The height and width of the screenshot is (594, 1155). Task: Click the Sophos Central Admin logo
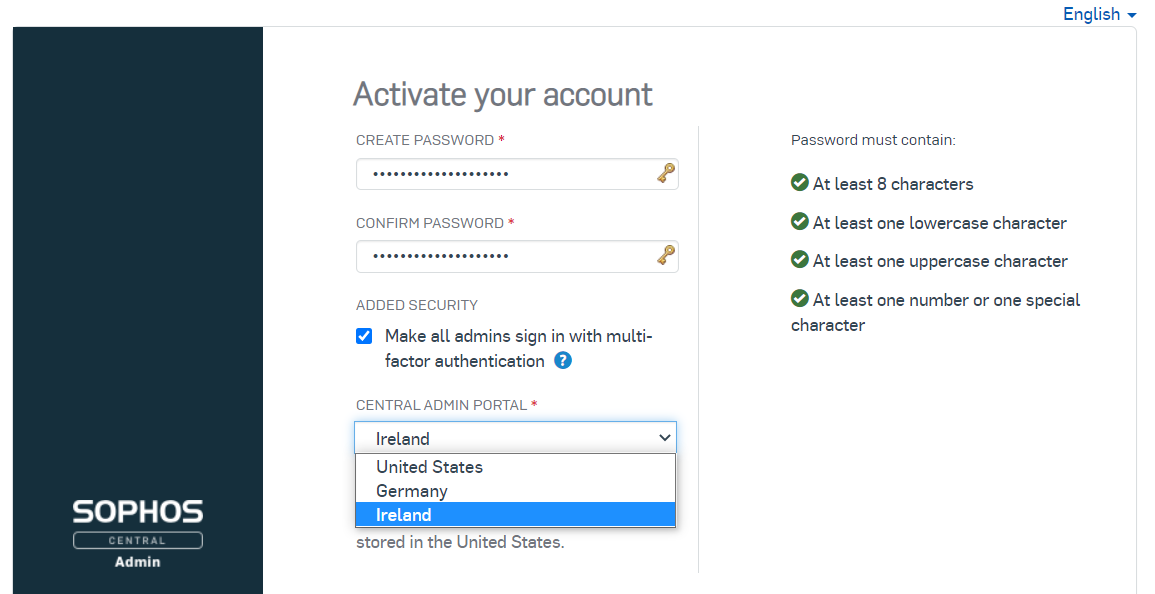tap(138, 534)
